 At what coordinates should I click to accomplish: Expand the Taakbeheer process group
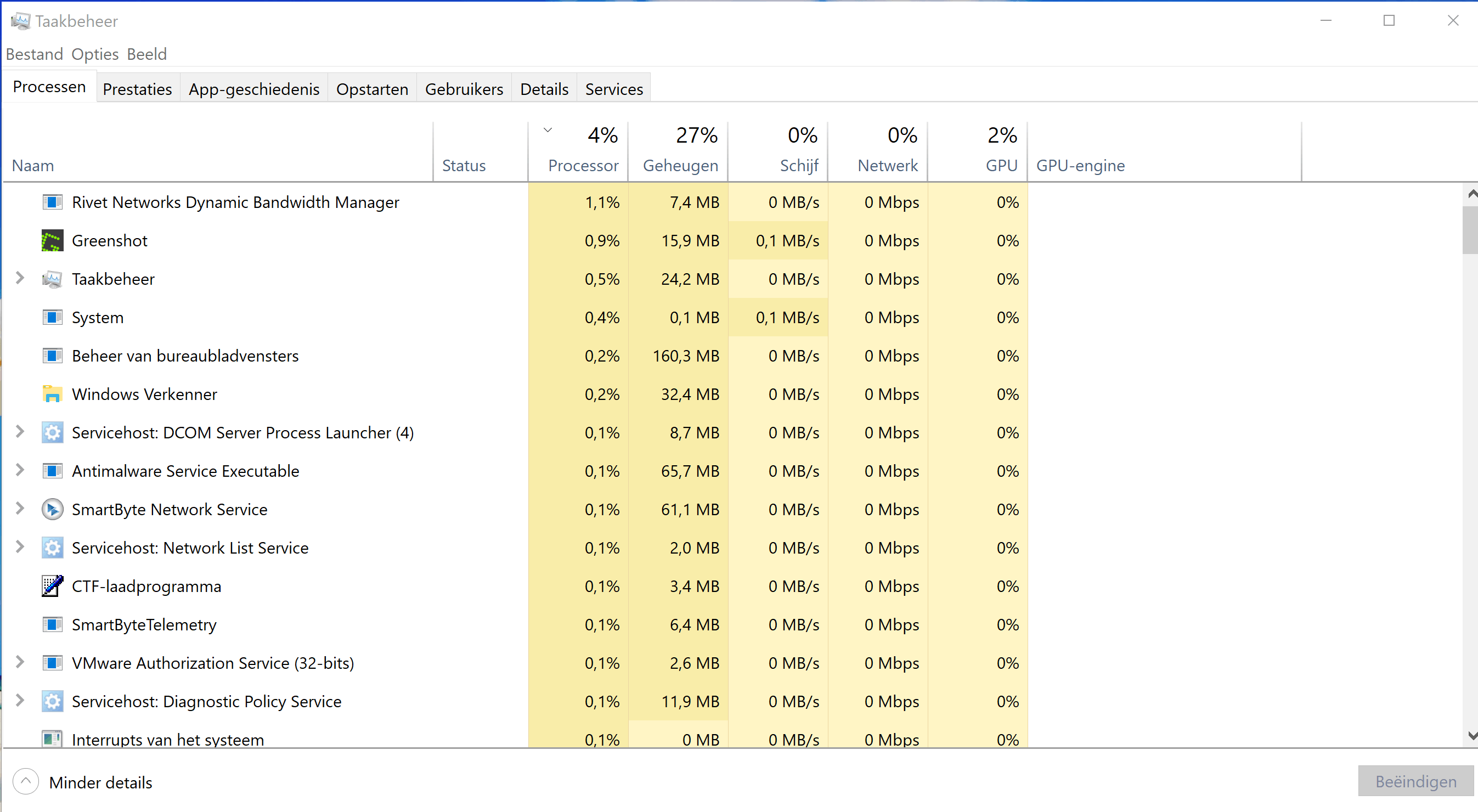click(x=20, y=278)
